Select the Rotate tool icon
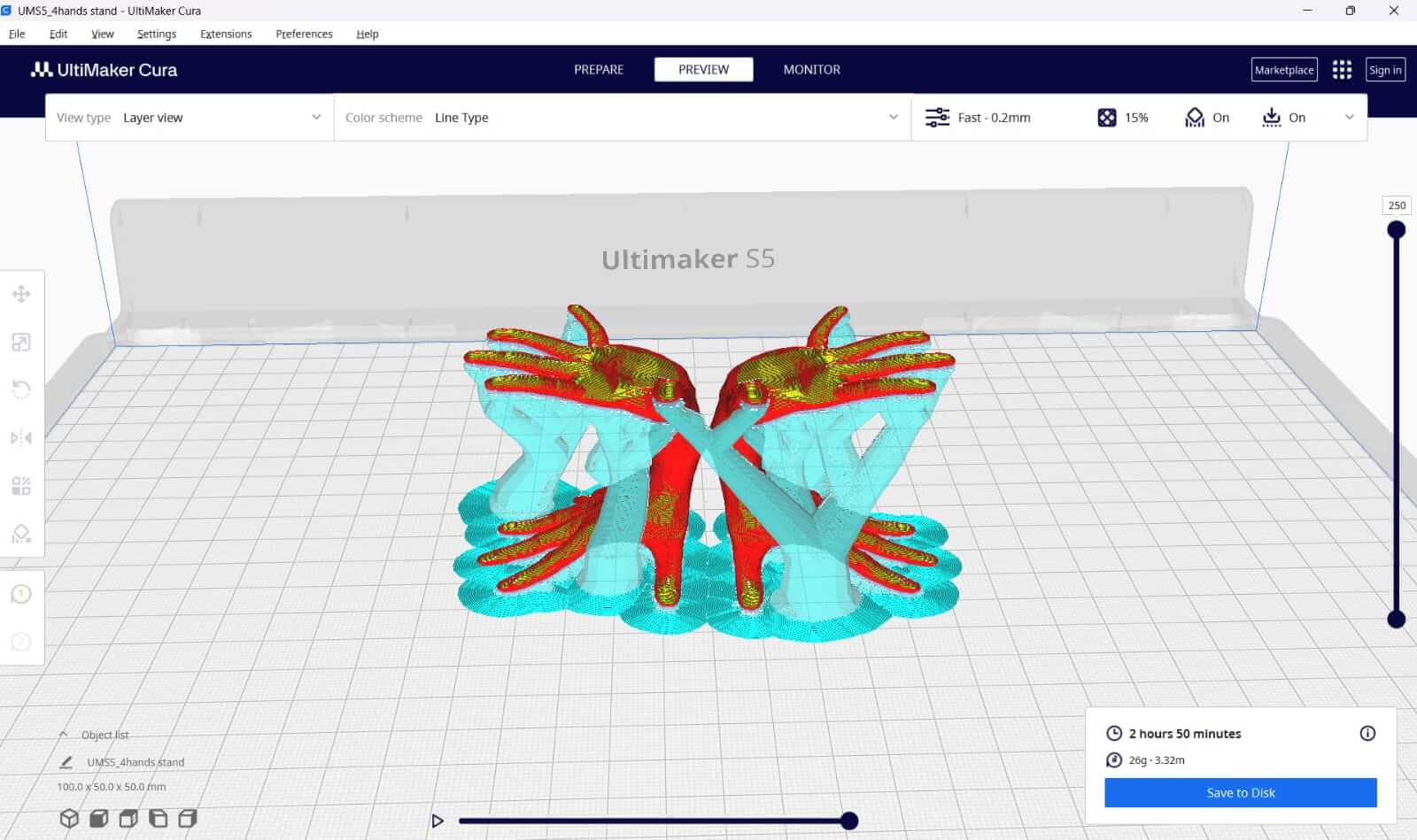 pos(21,389)
